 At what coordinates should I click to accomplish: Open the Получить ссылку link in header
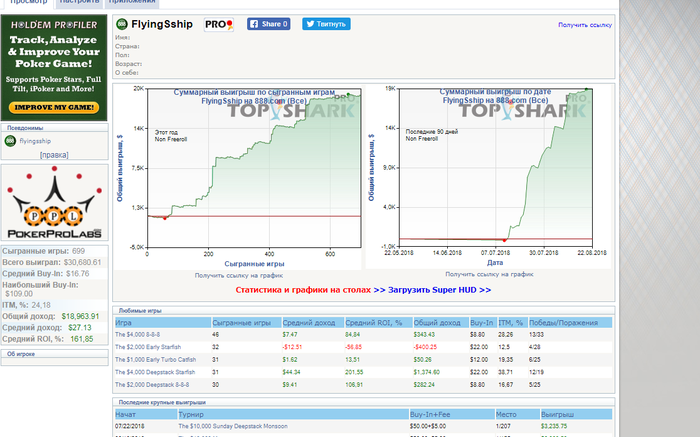585,25
